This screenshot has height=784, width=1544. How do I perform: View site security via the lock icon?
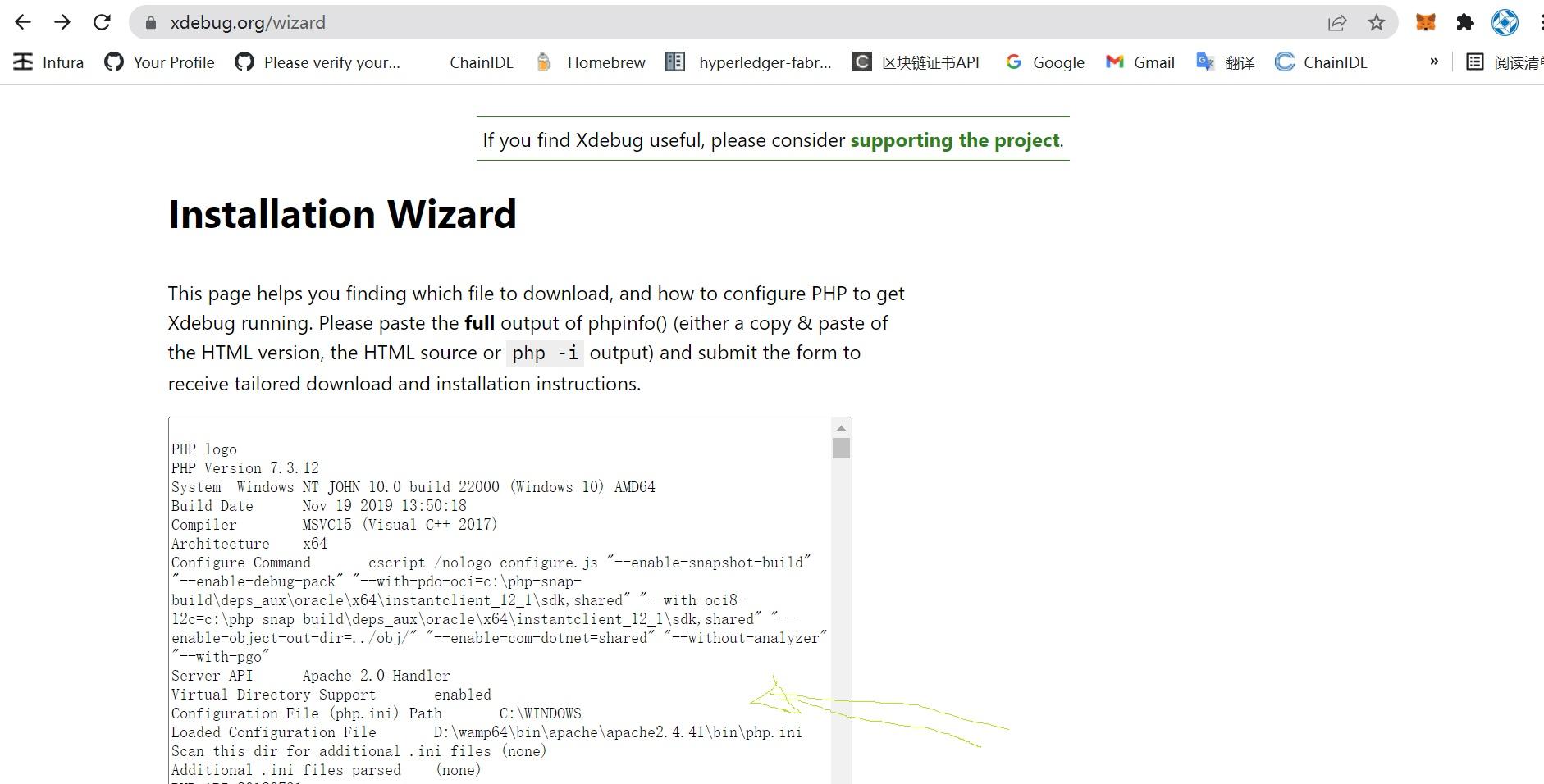click(x=149, y=22)
